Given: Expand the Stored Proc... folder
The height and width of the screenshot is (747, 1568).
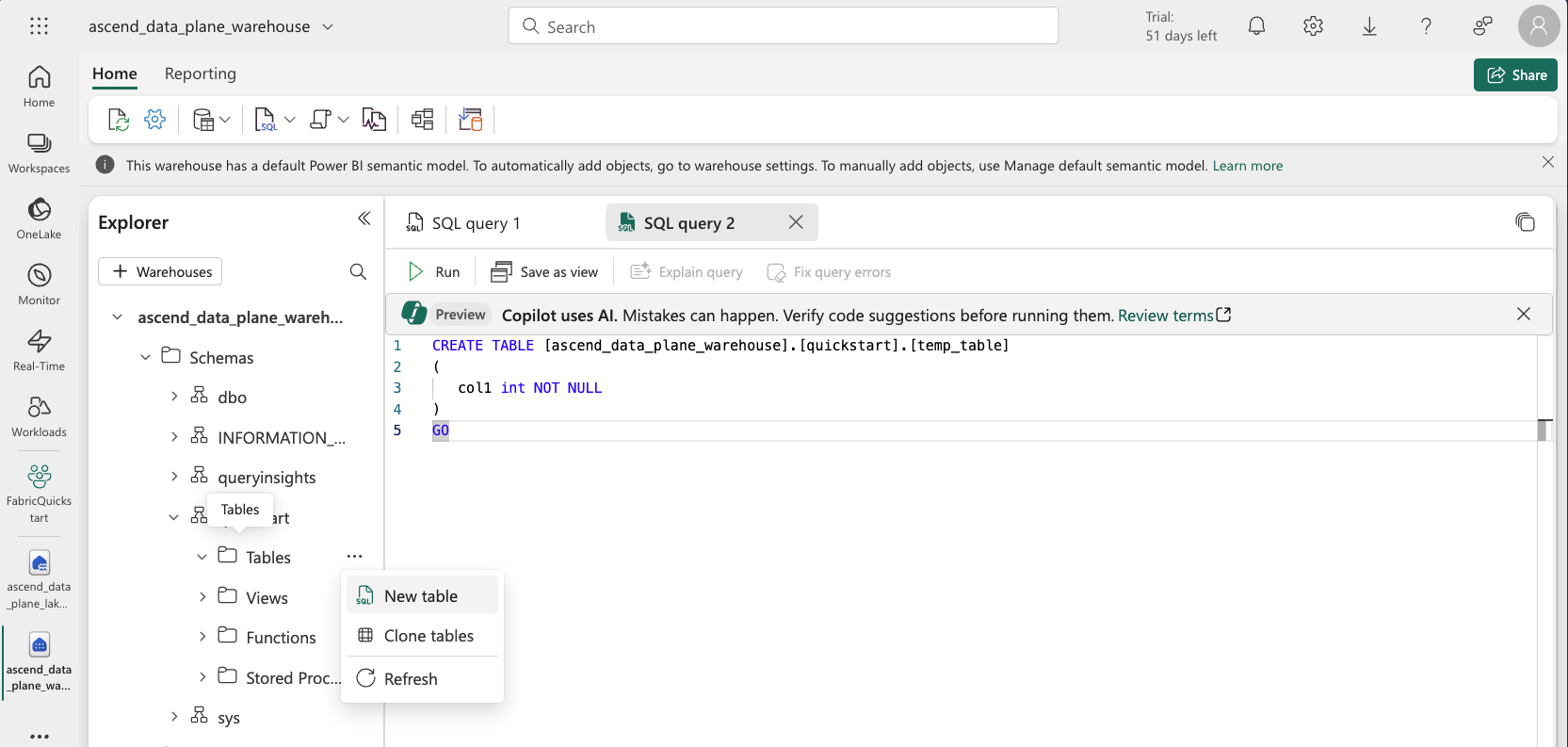Looking at the screenshot, I should pyautogui.click(x=202, y=677).
